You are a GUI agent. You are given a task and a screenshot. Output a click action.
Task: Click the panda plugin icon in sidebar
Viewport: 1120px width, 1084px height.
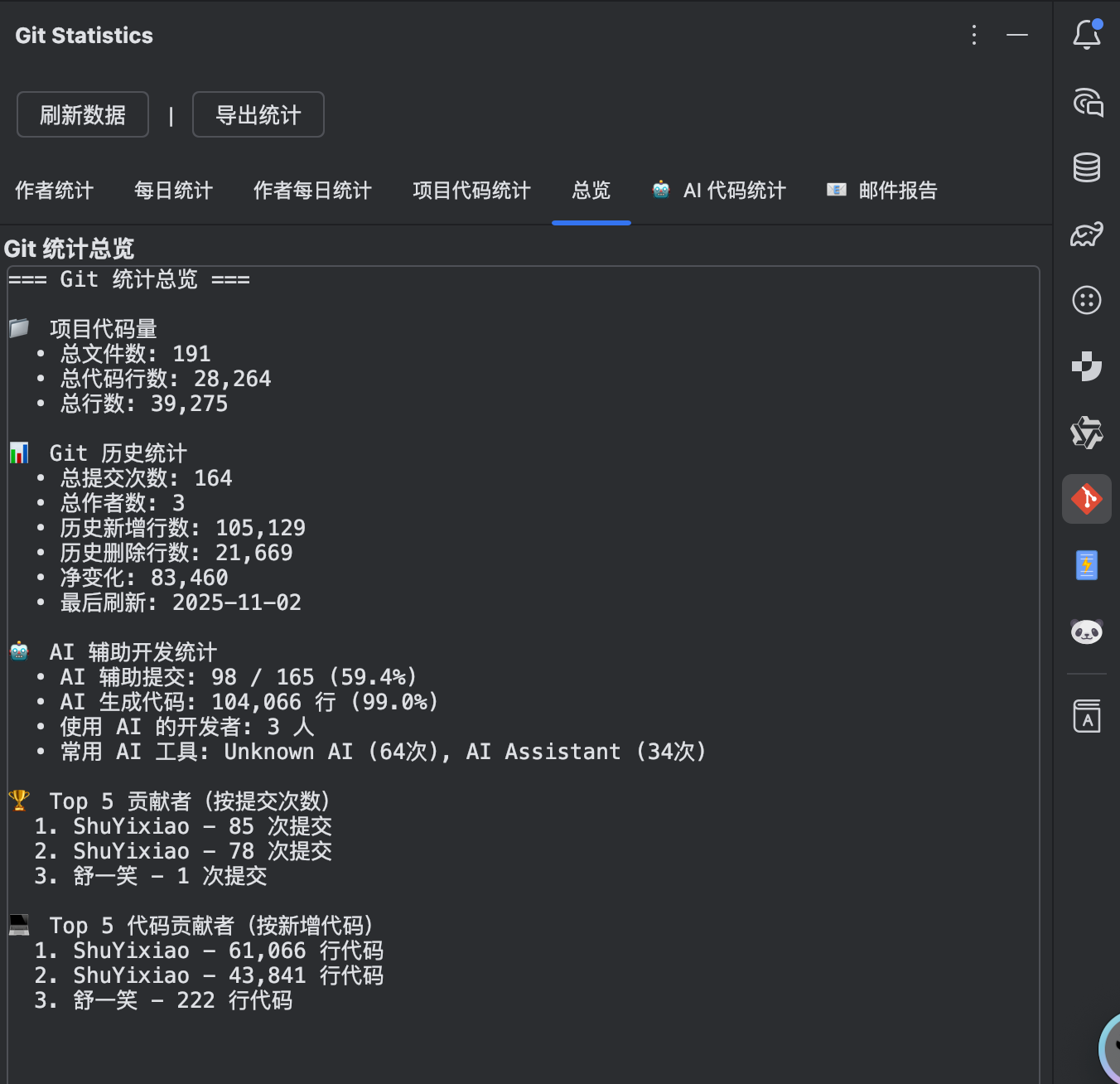coord(1086,631)
